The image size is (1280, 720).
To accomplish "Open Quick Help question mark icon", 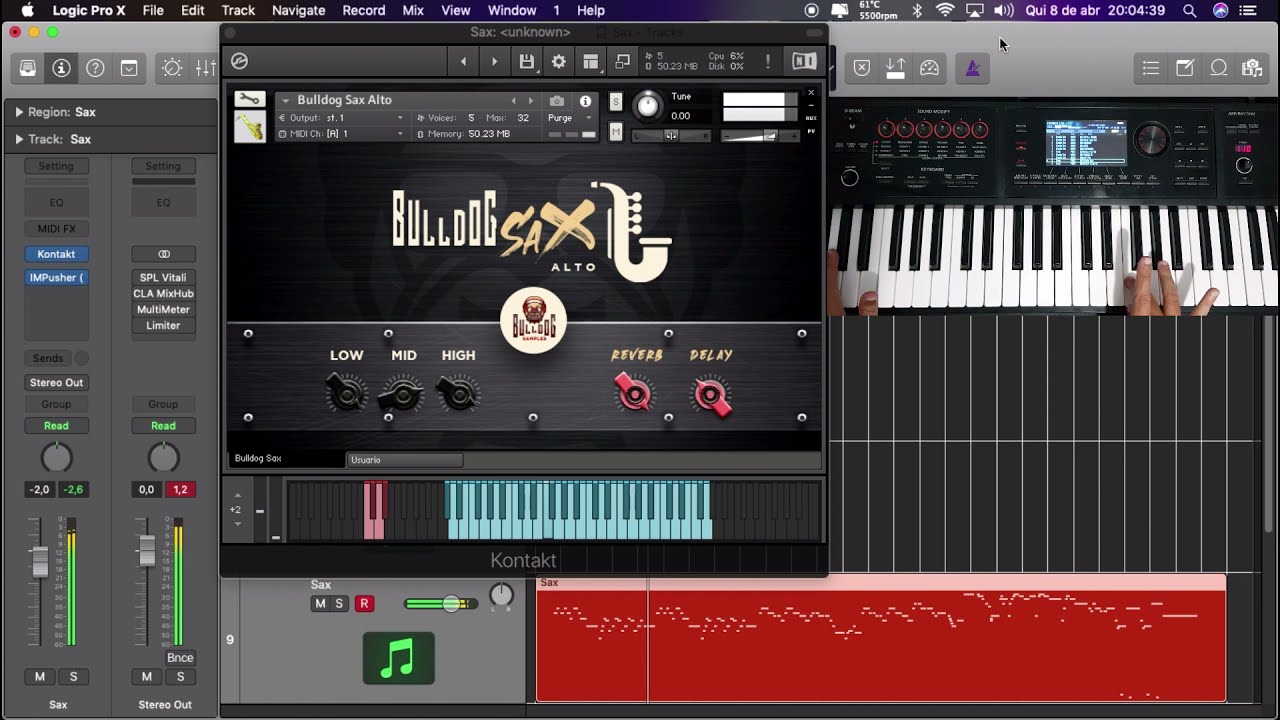I will [95, 68].
